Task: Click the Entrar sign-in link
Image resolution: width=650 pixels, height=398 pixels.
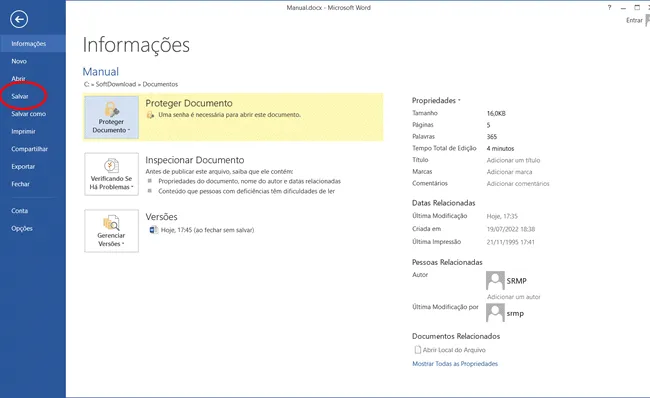Action: click(x=634, y=20)
